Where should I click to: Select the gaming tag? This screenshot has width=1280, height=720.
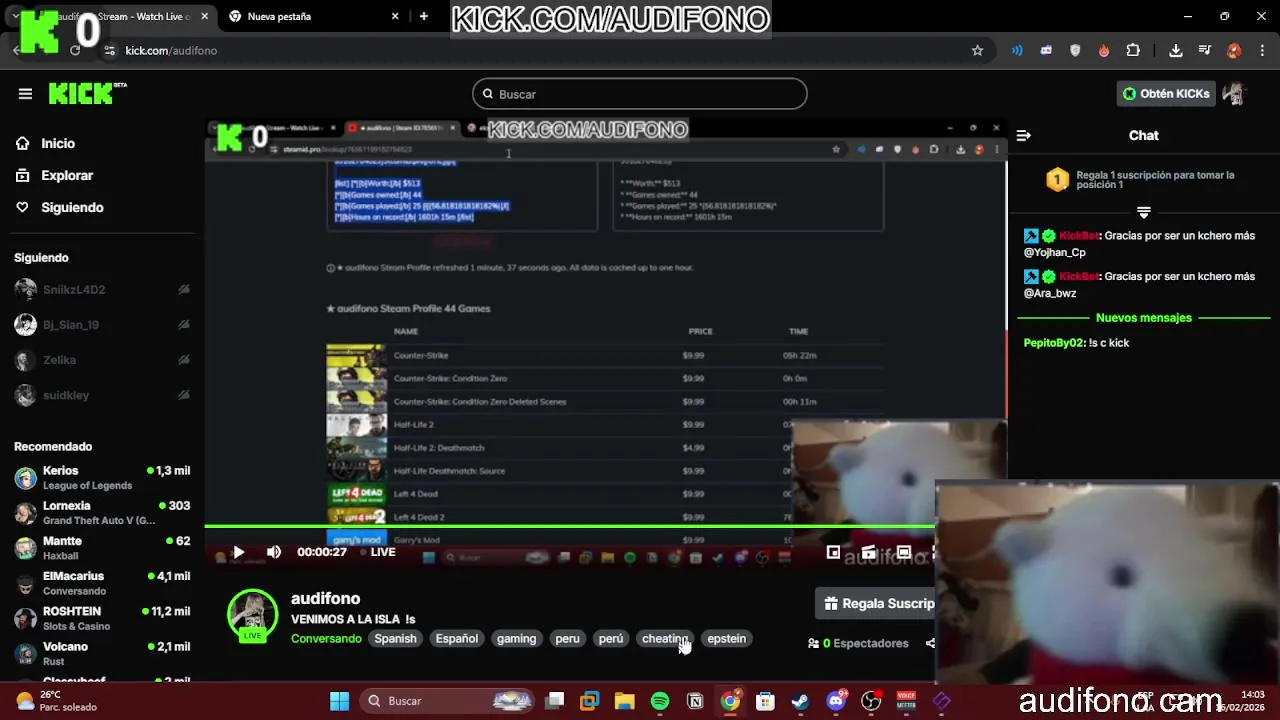[516, 638]
